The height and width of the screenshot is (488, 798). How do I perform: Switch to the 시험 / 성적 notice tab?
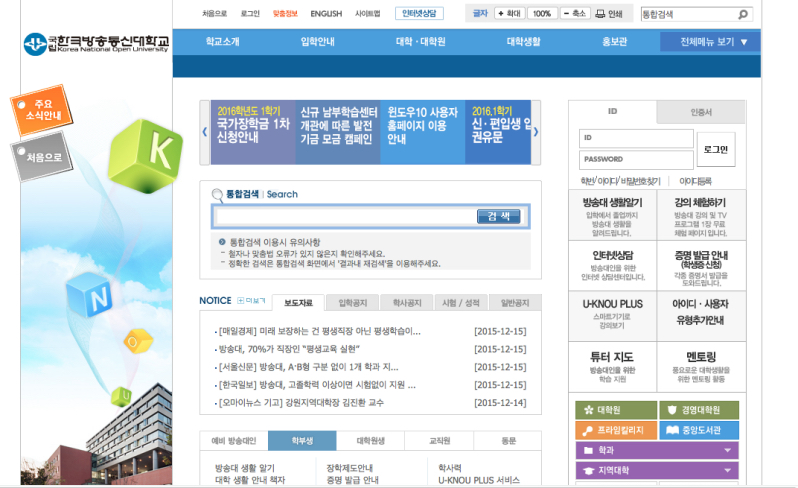pyautogui.click(x=461, y=303)
